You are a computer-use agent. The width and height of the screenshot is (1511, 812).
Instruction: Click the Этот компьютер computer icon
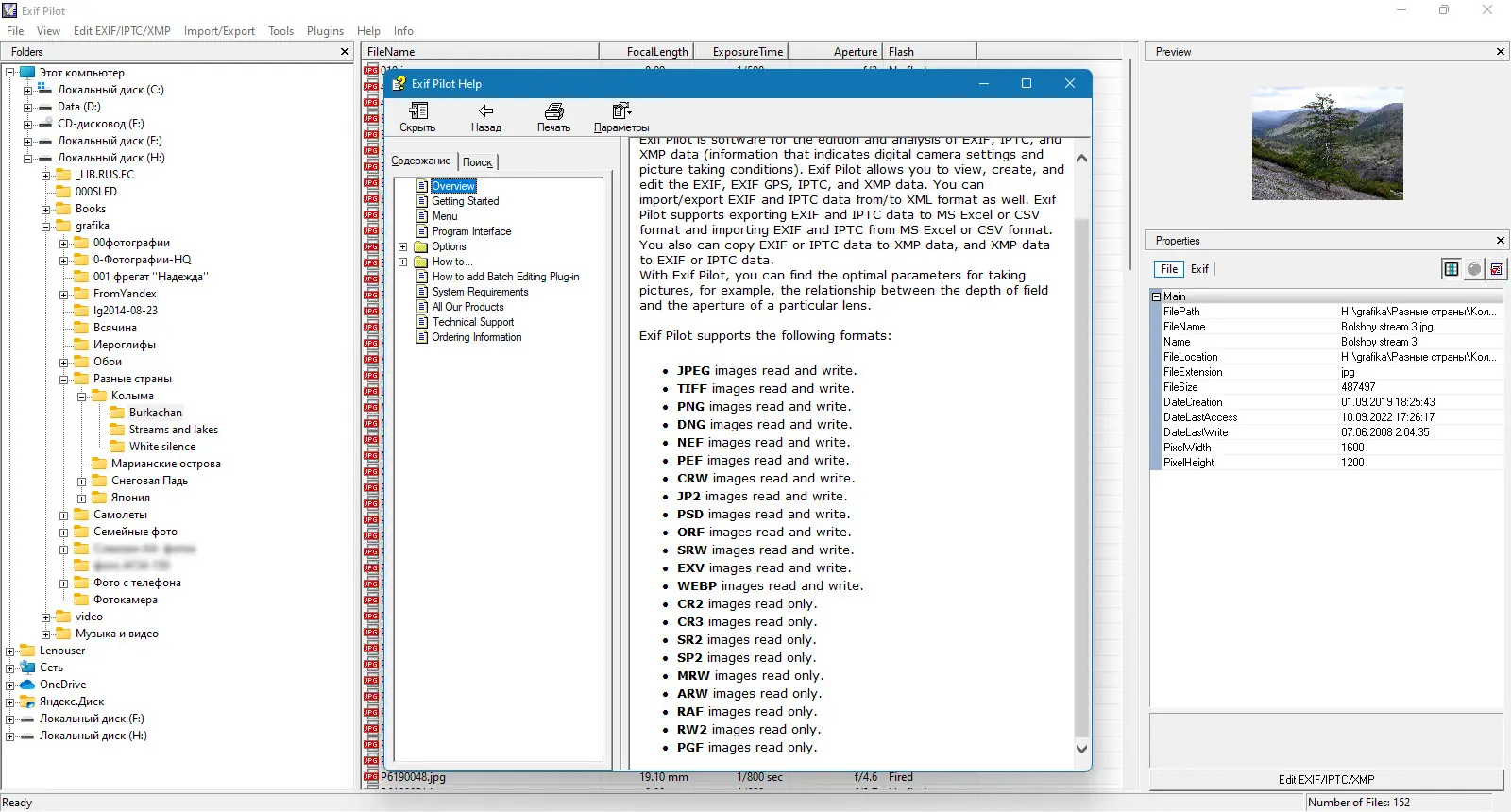tap(27, 73)
